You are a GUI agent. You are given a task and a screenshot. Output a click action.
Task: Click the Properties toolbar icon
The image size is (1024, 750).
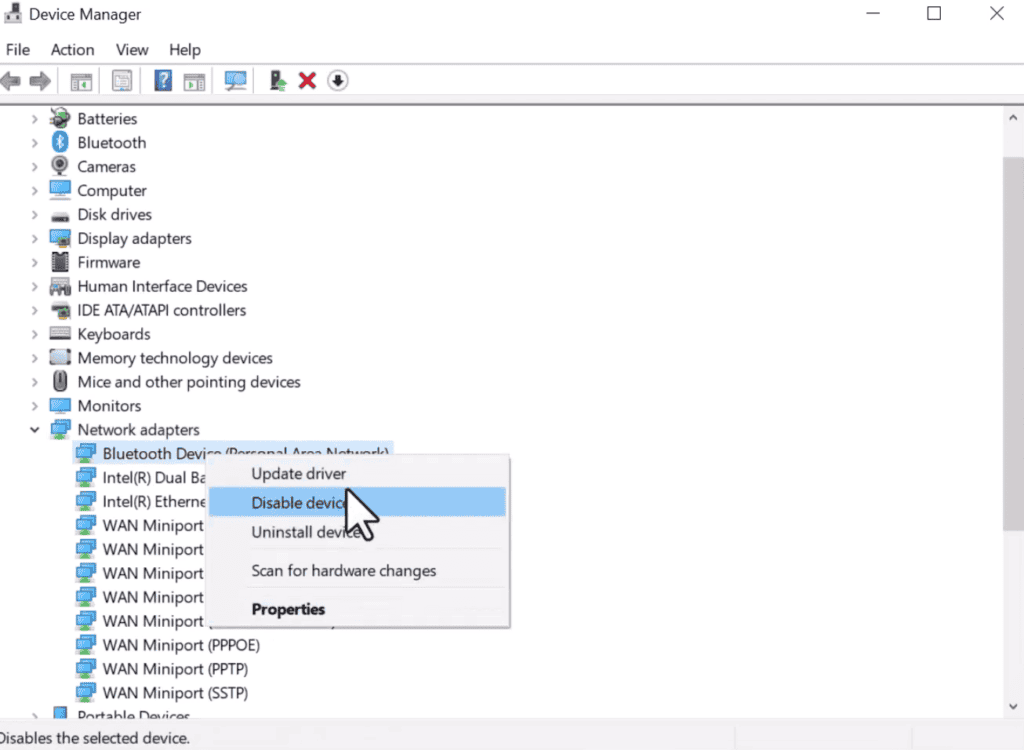(x=122, y=80)
